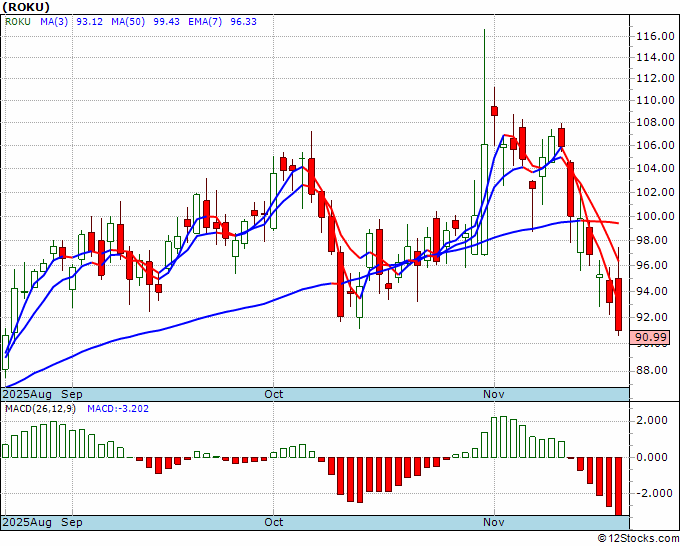The width and height of the screenshot is (680, 546).
Task: Click the tall green candle spiking above 116
Action: point(484,199)
